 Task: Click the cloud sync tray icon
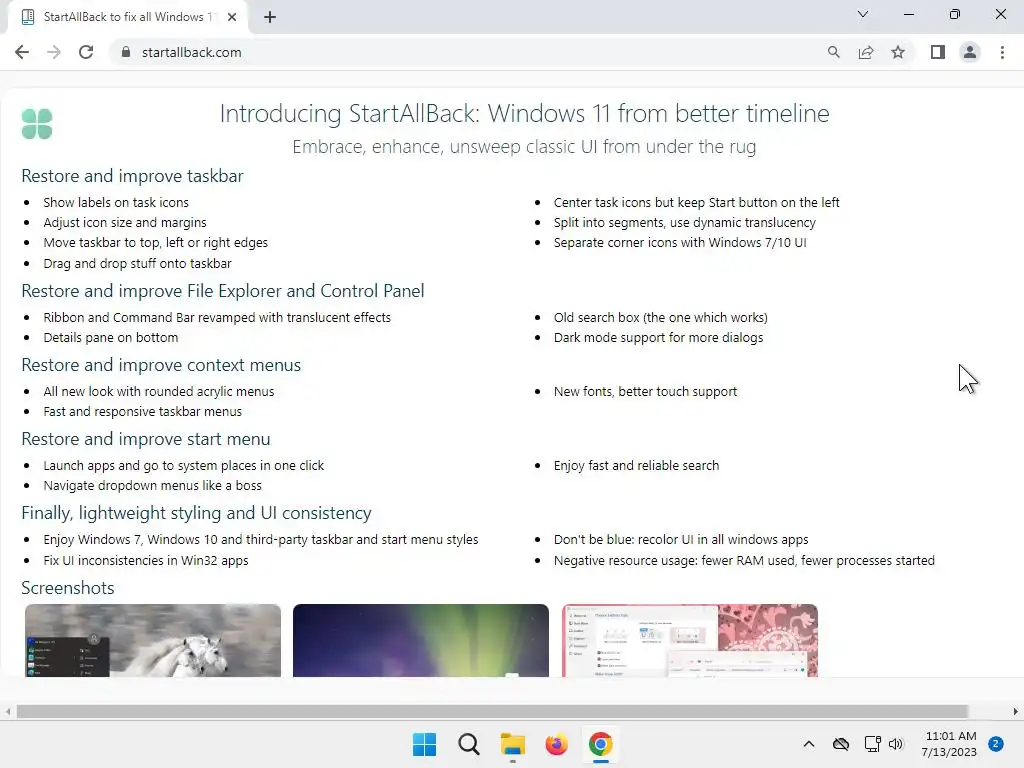pos(841,744)
